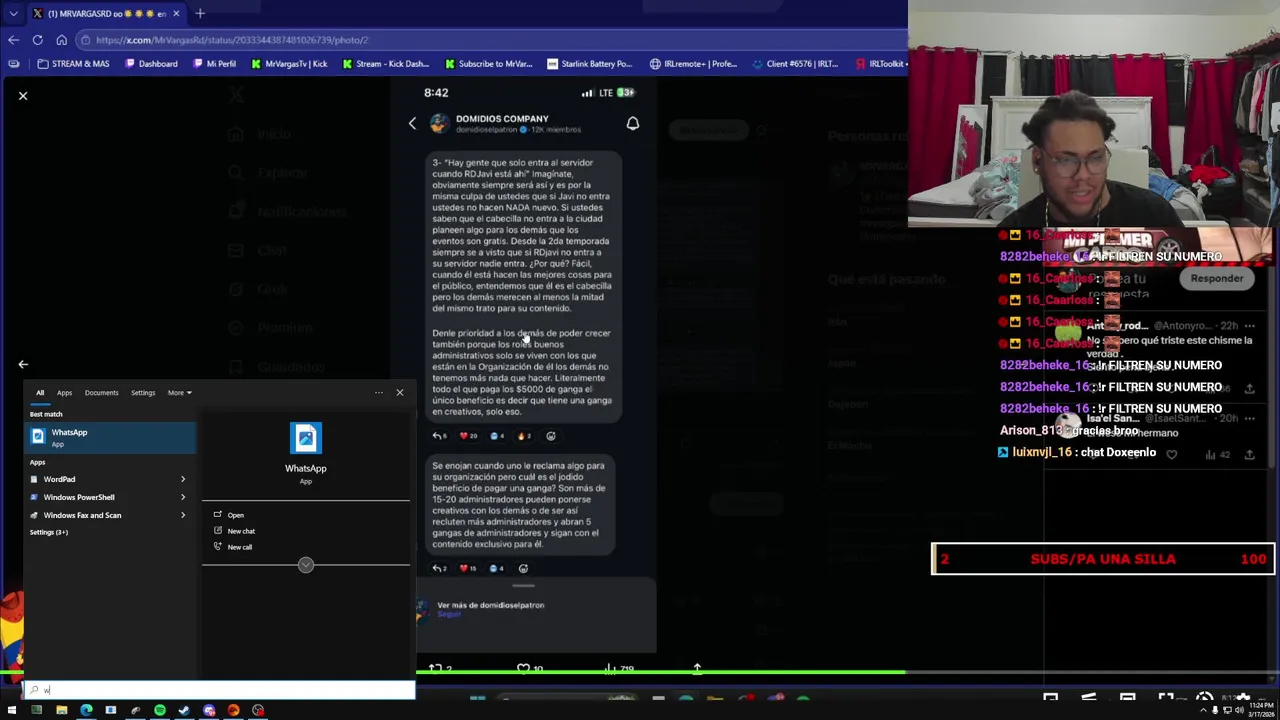
Task: Open Mi Perfil bookmark
Action: [x=214, y=64]
